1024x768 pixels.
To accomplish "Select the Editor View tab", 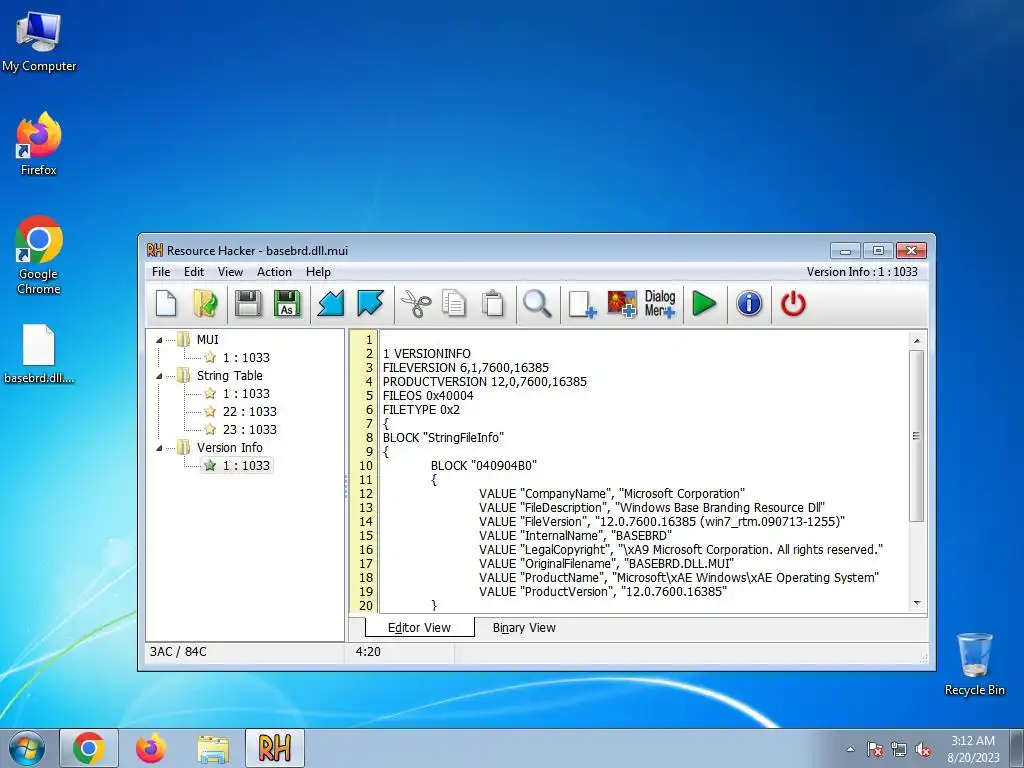I will [419, 628].
